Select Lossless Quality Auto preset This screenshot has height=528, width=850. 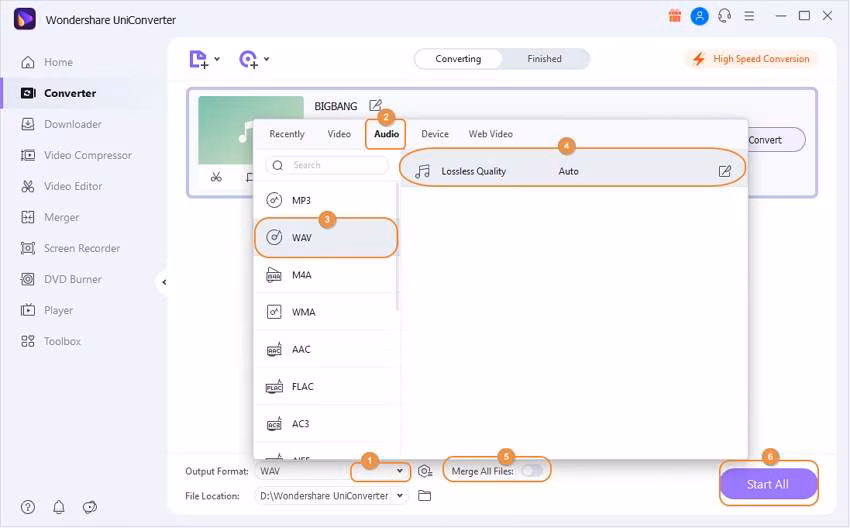pyautogui.click(x=573, y=171)
